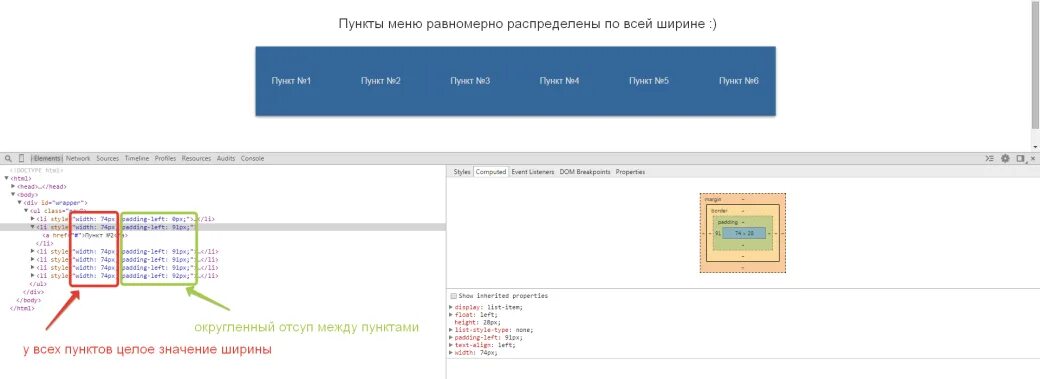Switch to the Resources tab

tap(196, 159)
